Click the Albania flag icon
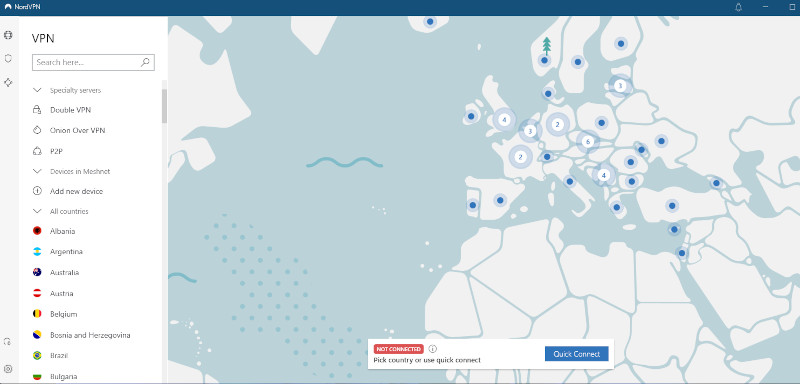The height and width of the screenshot is (384, 800). [x=37, y=231]
